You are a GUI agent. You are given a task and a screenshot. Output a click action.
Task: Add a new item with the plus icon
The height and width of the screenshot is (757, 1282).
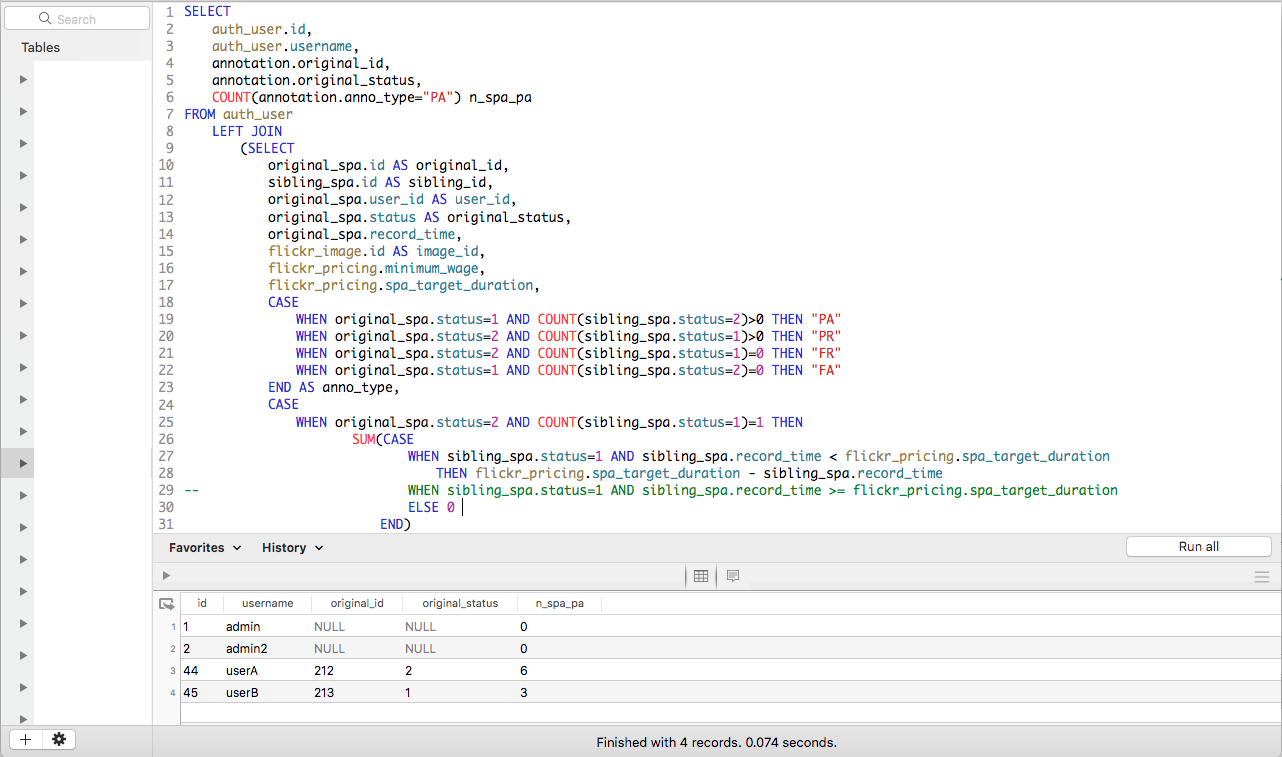coord(24,739)
